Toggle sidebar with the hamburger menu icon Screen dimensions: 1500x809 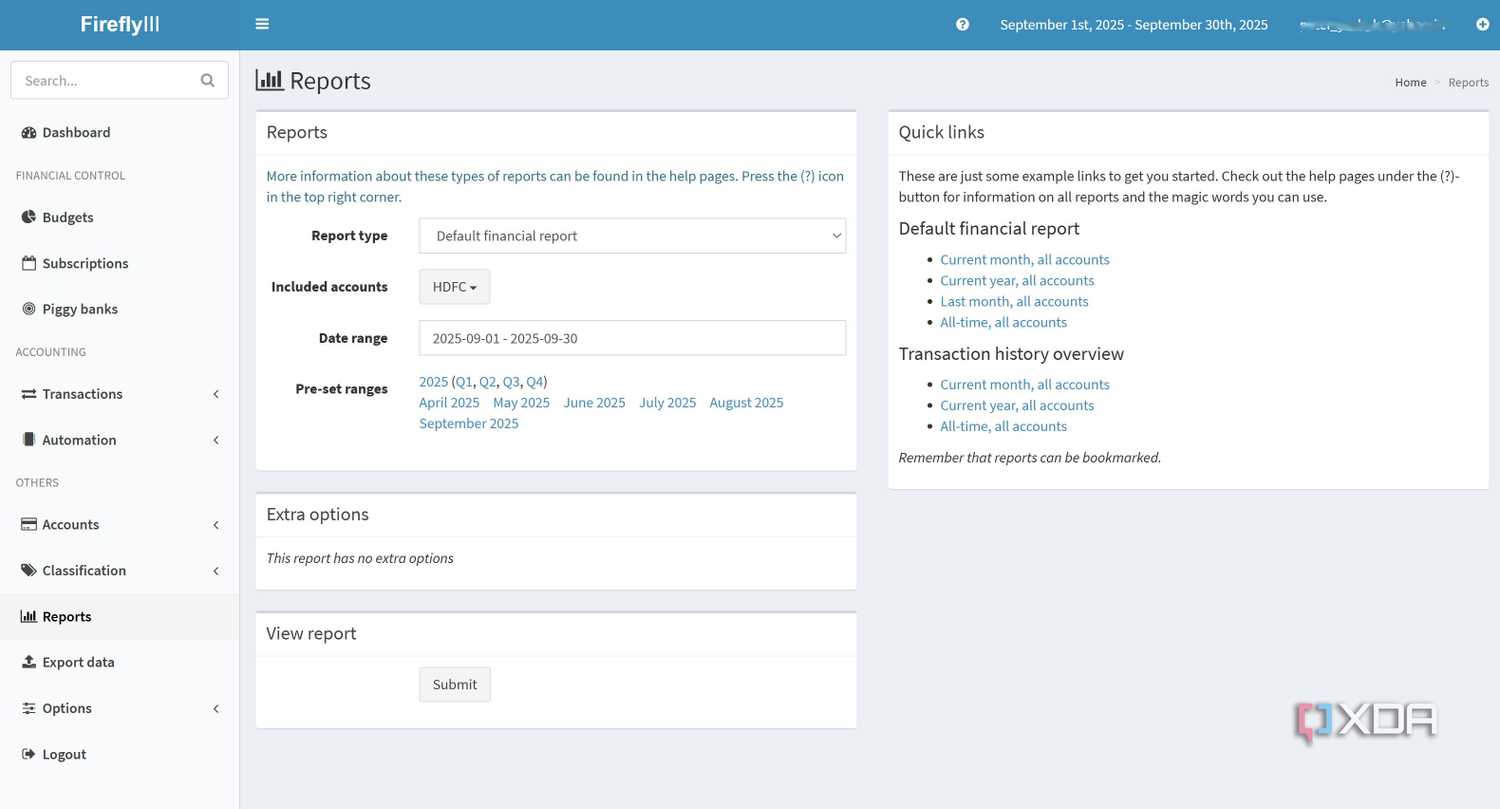[x=262, y=24]
